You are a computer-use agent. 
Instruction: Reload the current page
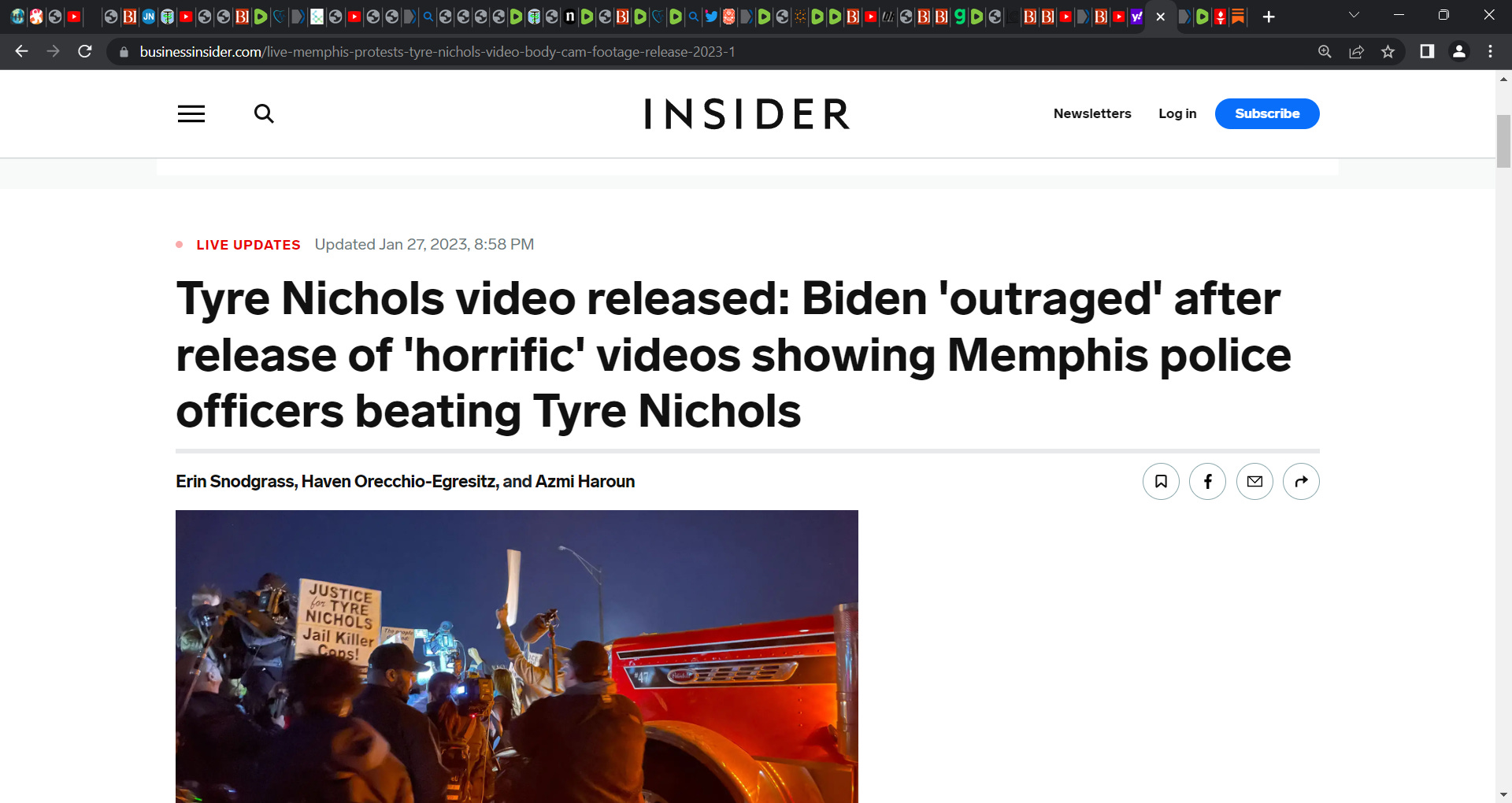point(85,51)
